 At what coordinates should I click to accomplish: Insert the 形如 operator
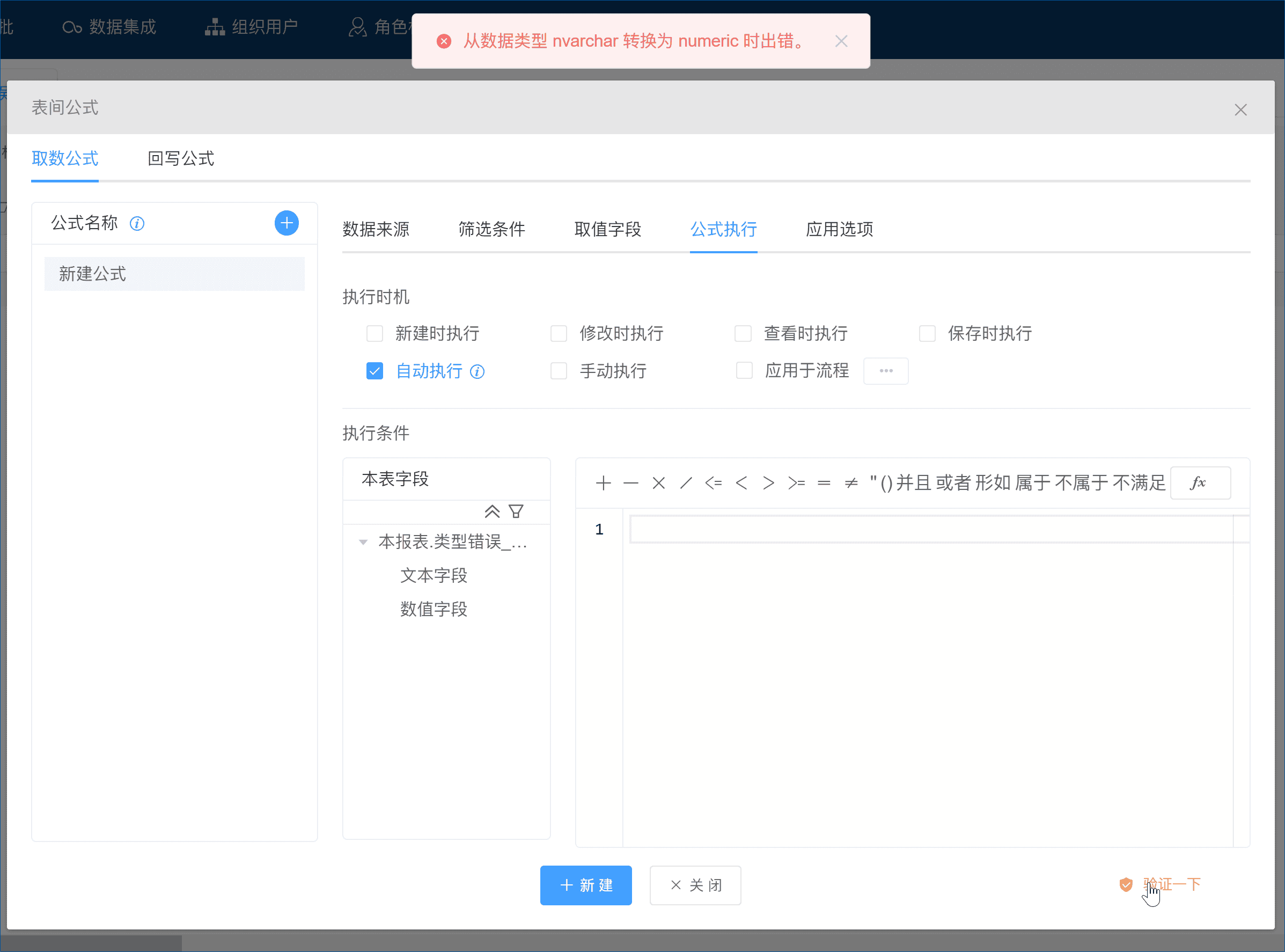click(x=993, y=483)
